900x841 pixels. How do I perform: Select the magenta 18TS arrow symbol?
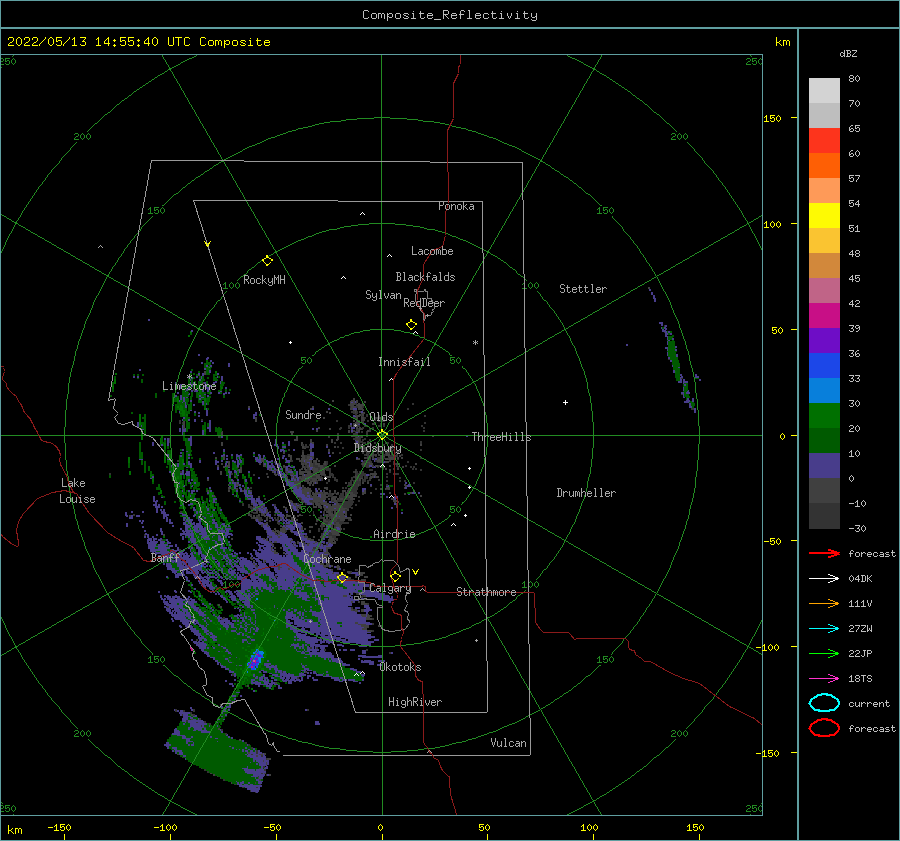(824, 679)
